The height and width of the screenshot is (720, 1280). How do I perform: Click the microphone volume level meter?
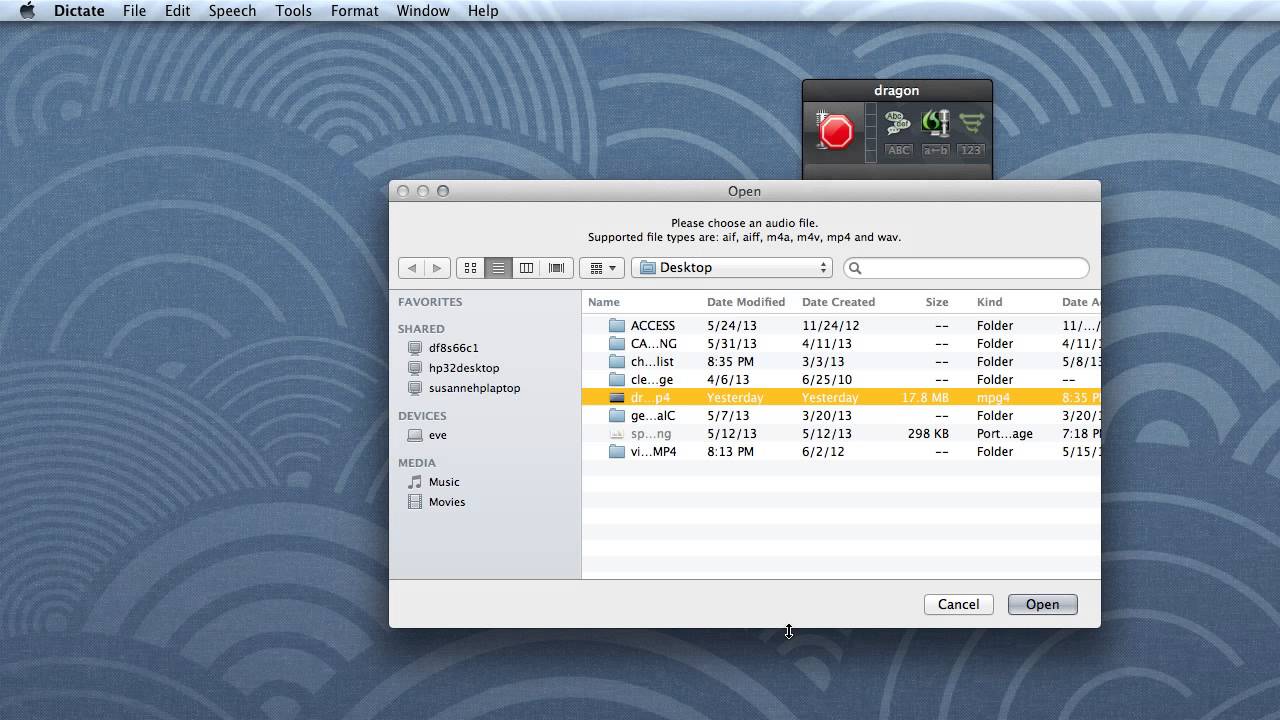[871, 133]
